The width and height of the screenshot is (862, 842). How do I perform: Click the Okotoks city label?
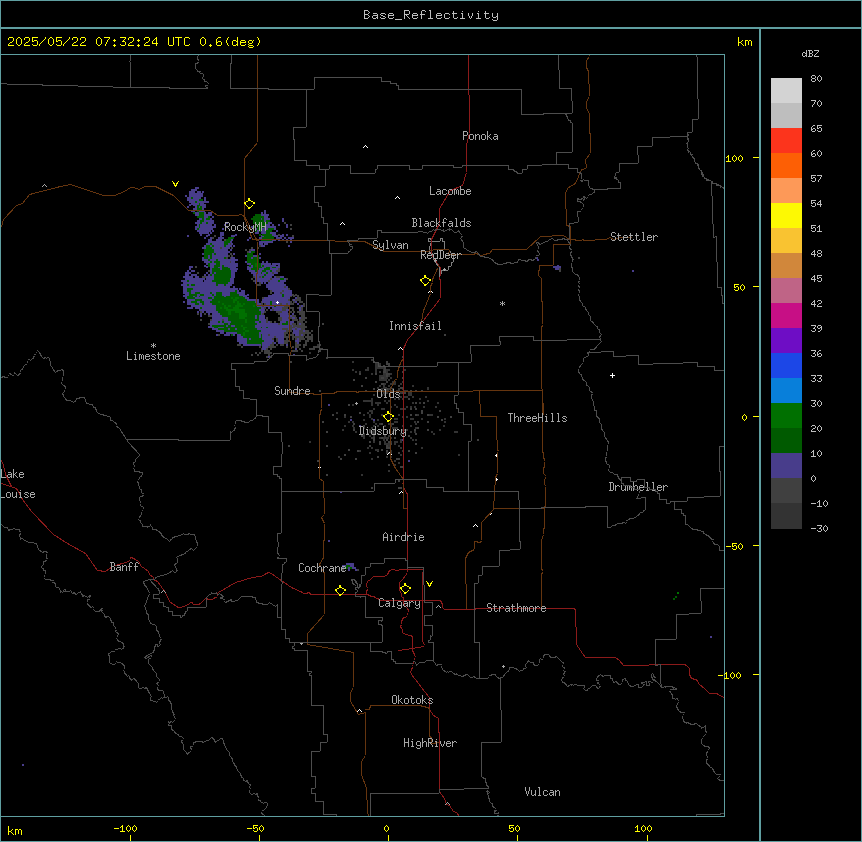(412, 700)
